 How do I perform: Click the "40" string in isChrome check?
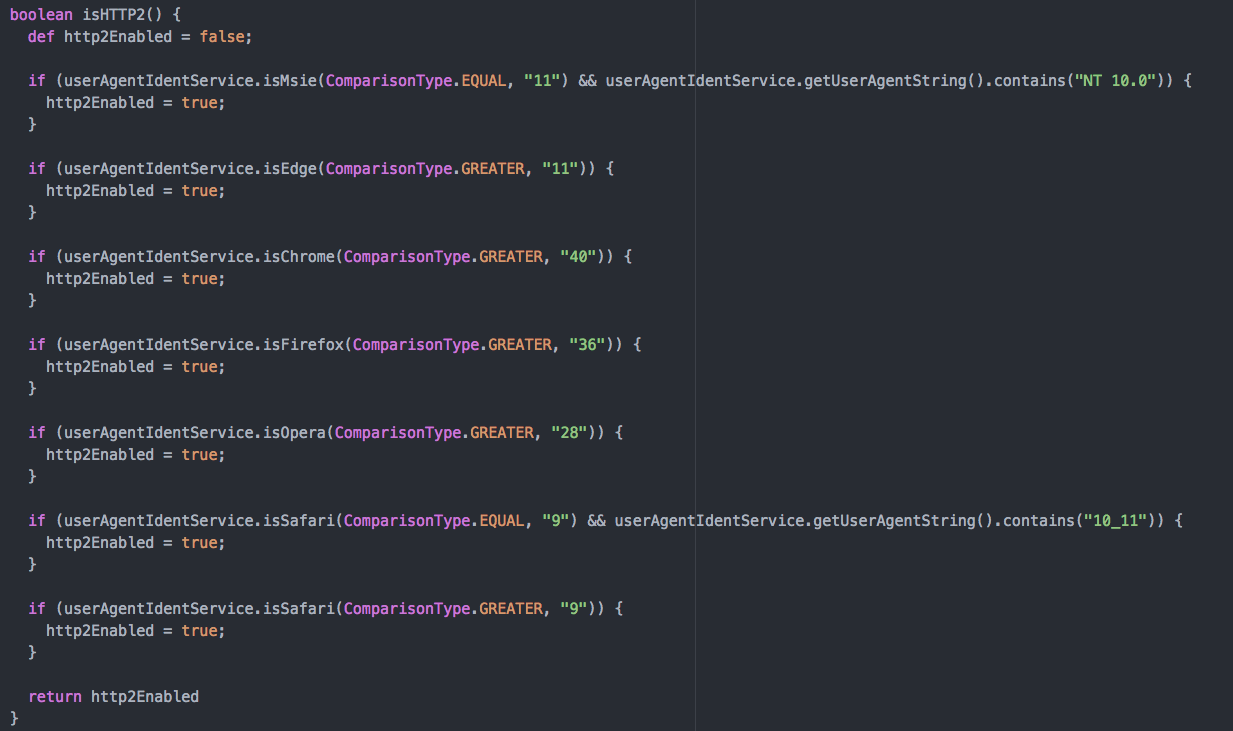579,257
